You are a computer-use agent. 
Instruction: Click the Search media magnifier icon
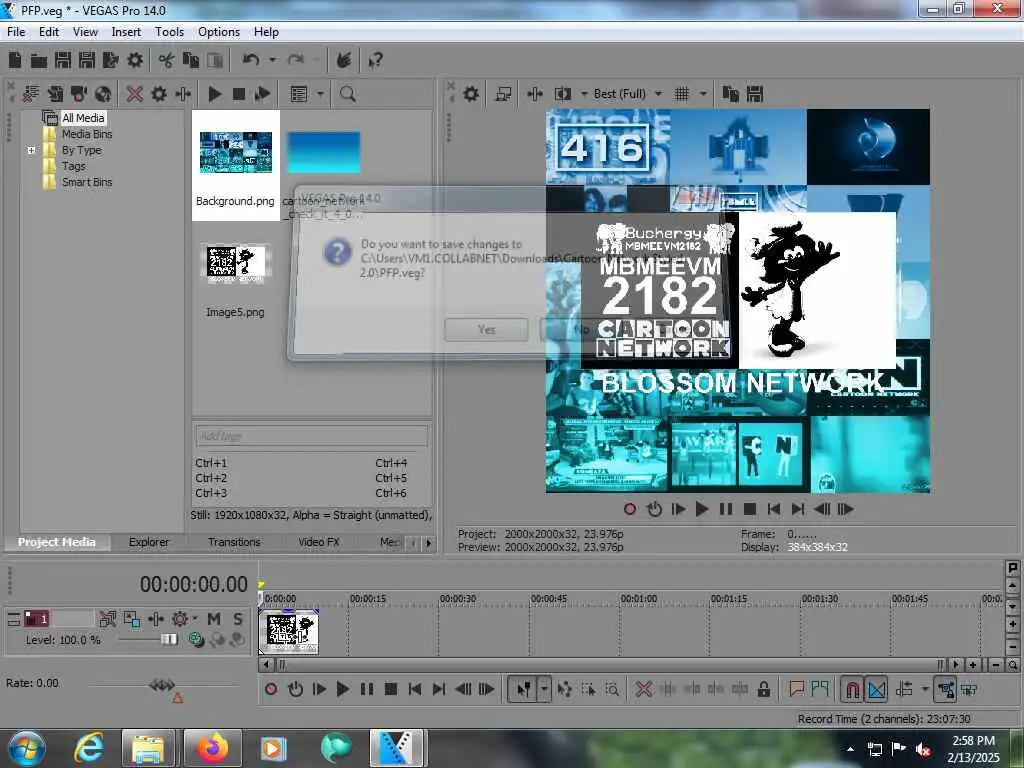pos(347,94)
